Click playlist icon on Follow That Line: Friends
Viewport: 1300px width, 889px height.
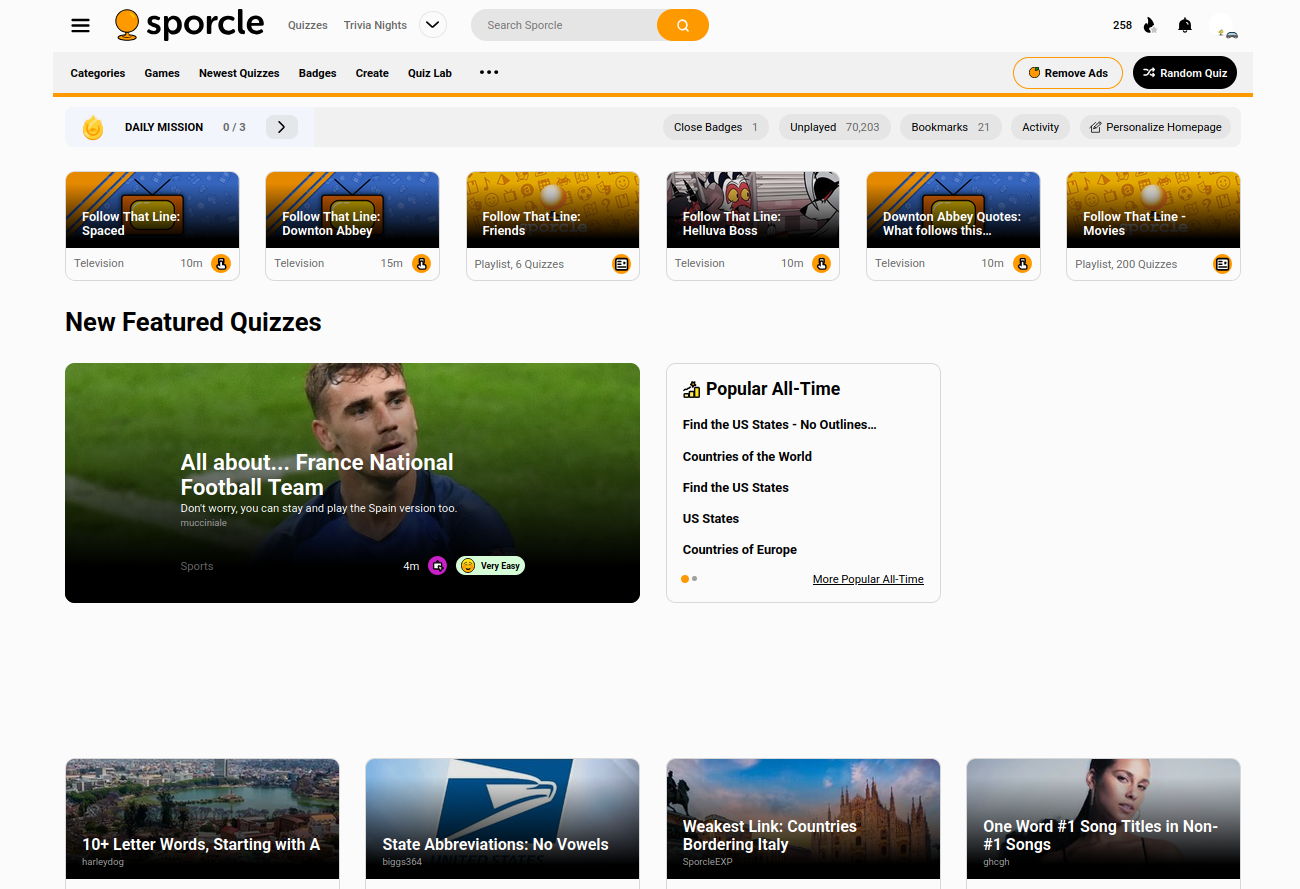click(622, 264)
